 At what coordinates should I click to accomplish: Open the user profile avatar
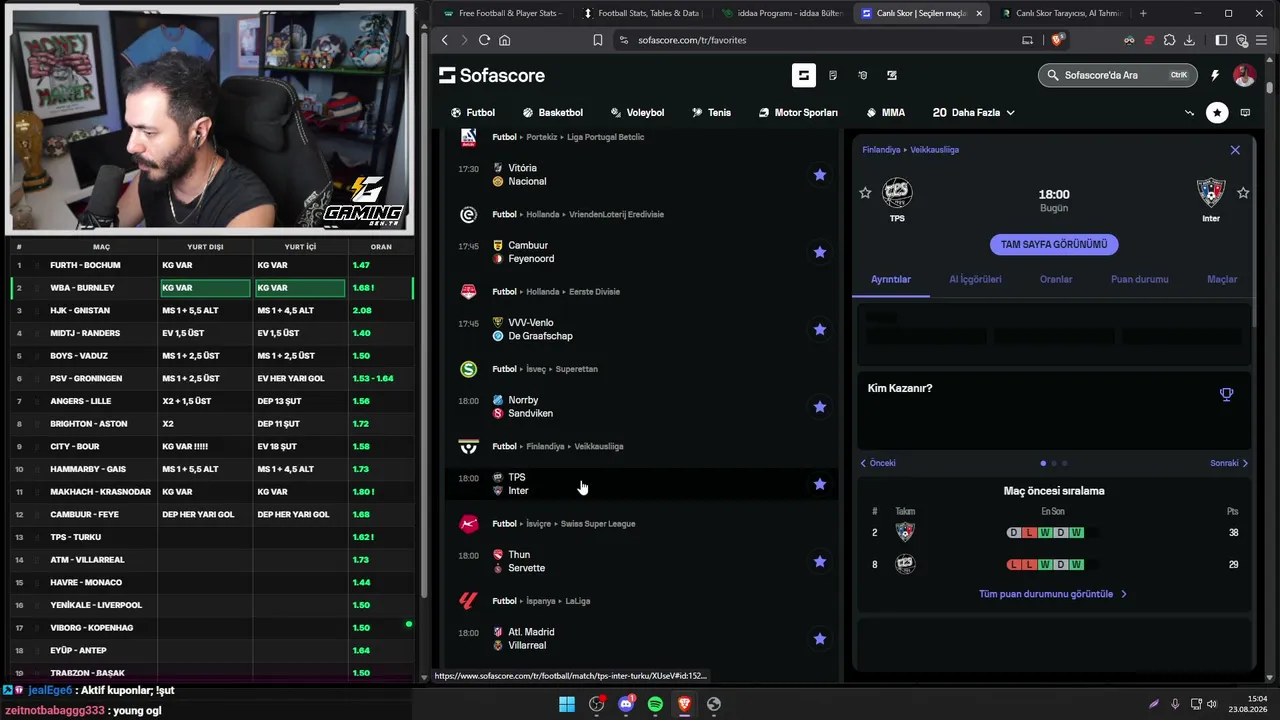click(x=1244, y=75)
